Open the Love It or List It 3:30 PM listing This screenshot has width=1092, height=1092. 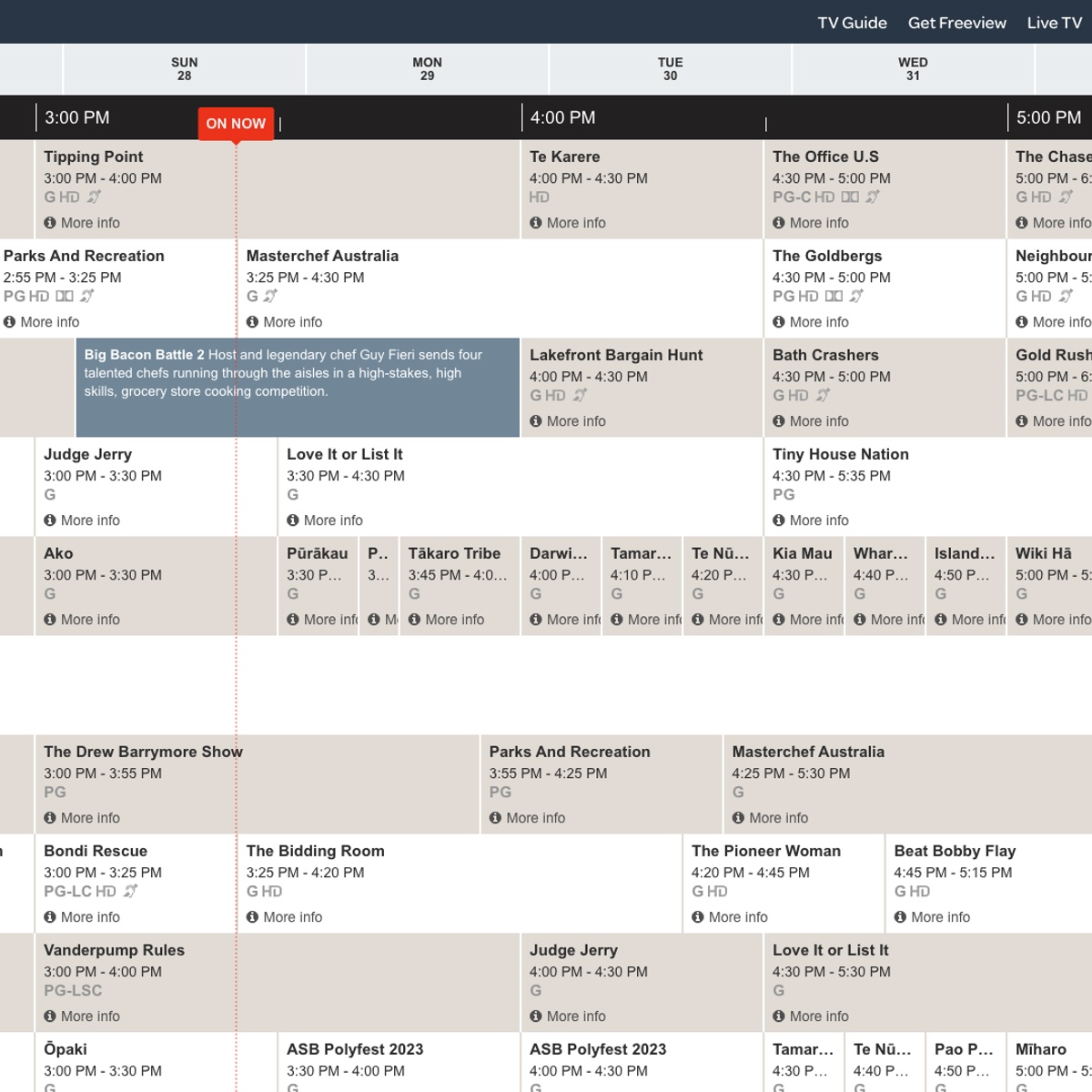point(344,454)
